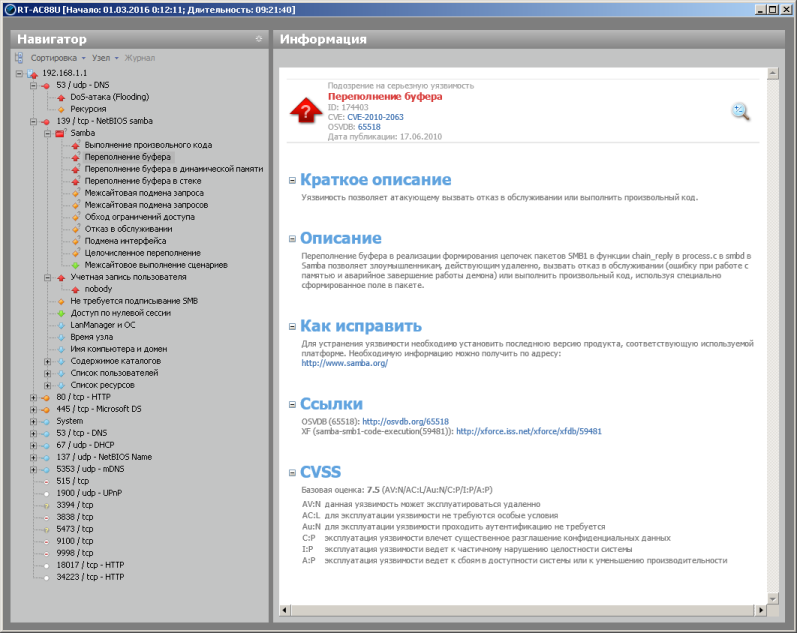Click the green icon beside Межсайтовое выполнение сценариев
This screenshot has height=633, width=797.
pos(75,265)
